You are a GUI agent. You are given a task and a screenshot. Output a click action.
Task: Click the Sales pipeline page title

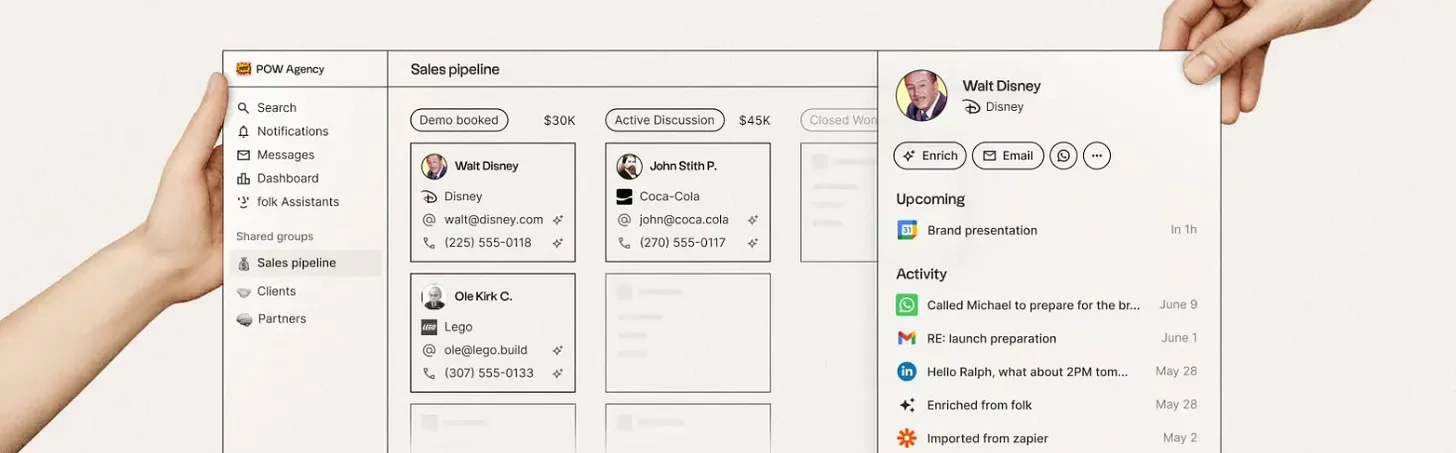point(455,70)
